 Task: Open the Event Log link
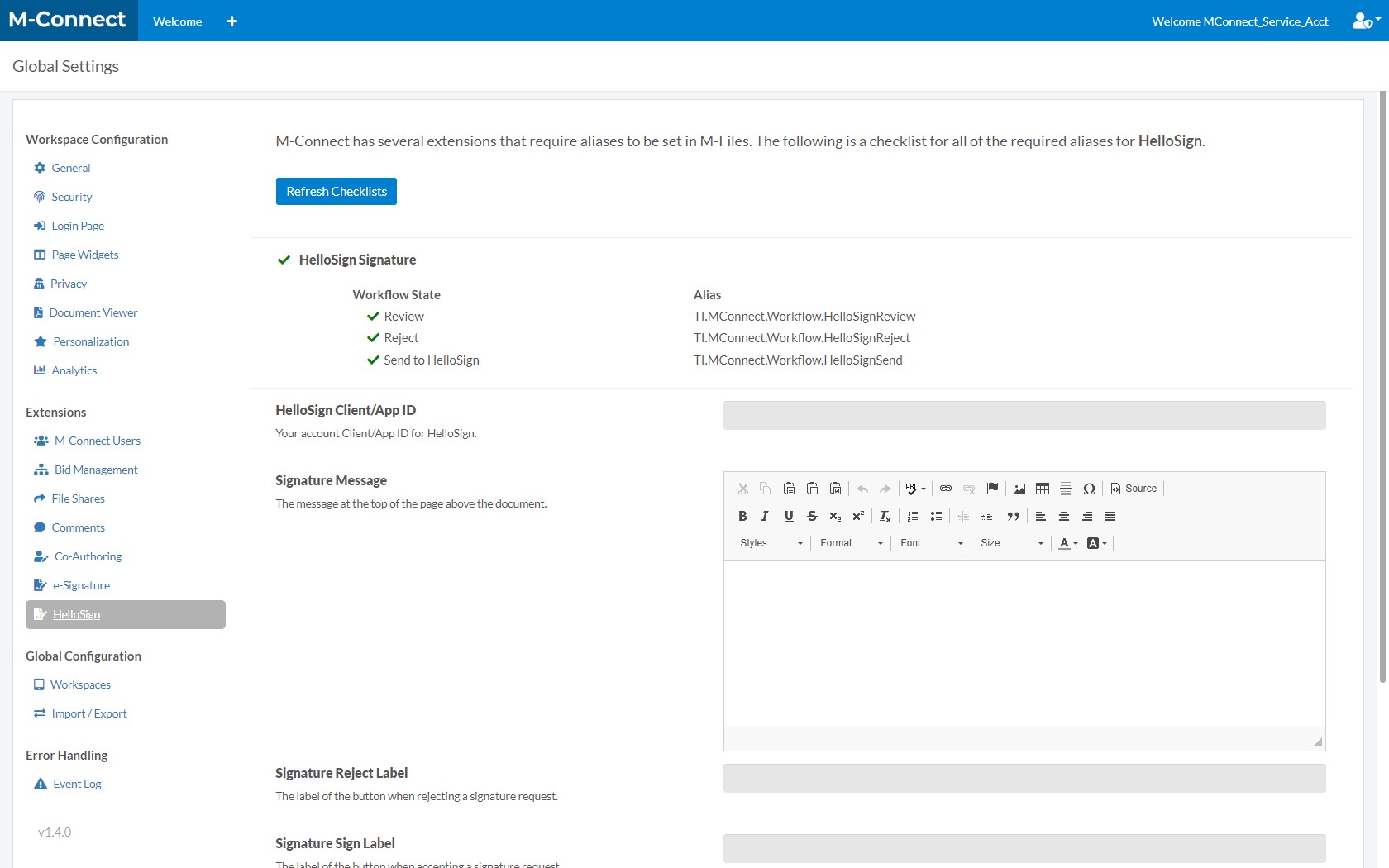coord(77,784)
